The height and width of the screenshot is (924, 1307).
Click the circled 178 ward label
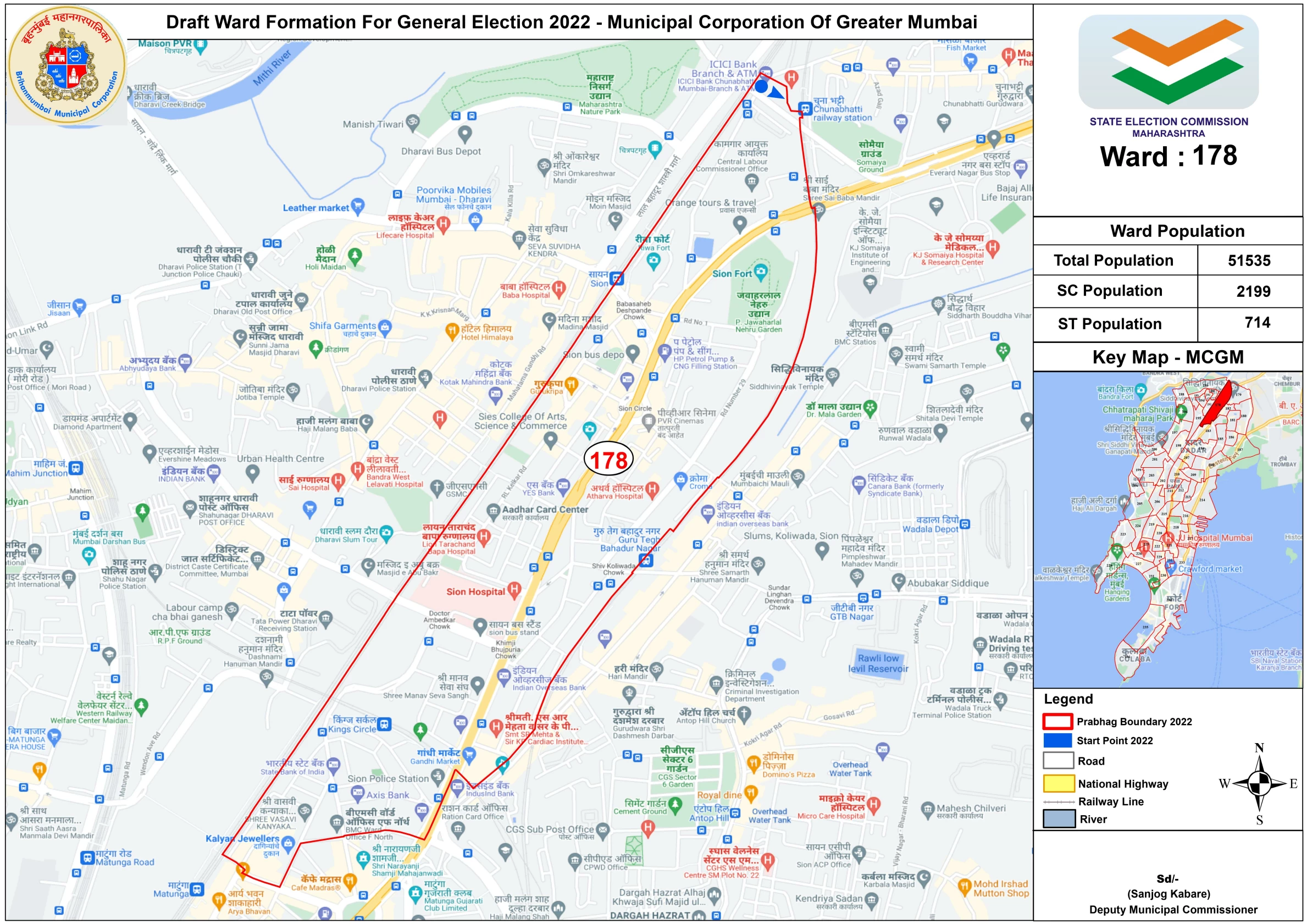click(608, 460)
